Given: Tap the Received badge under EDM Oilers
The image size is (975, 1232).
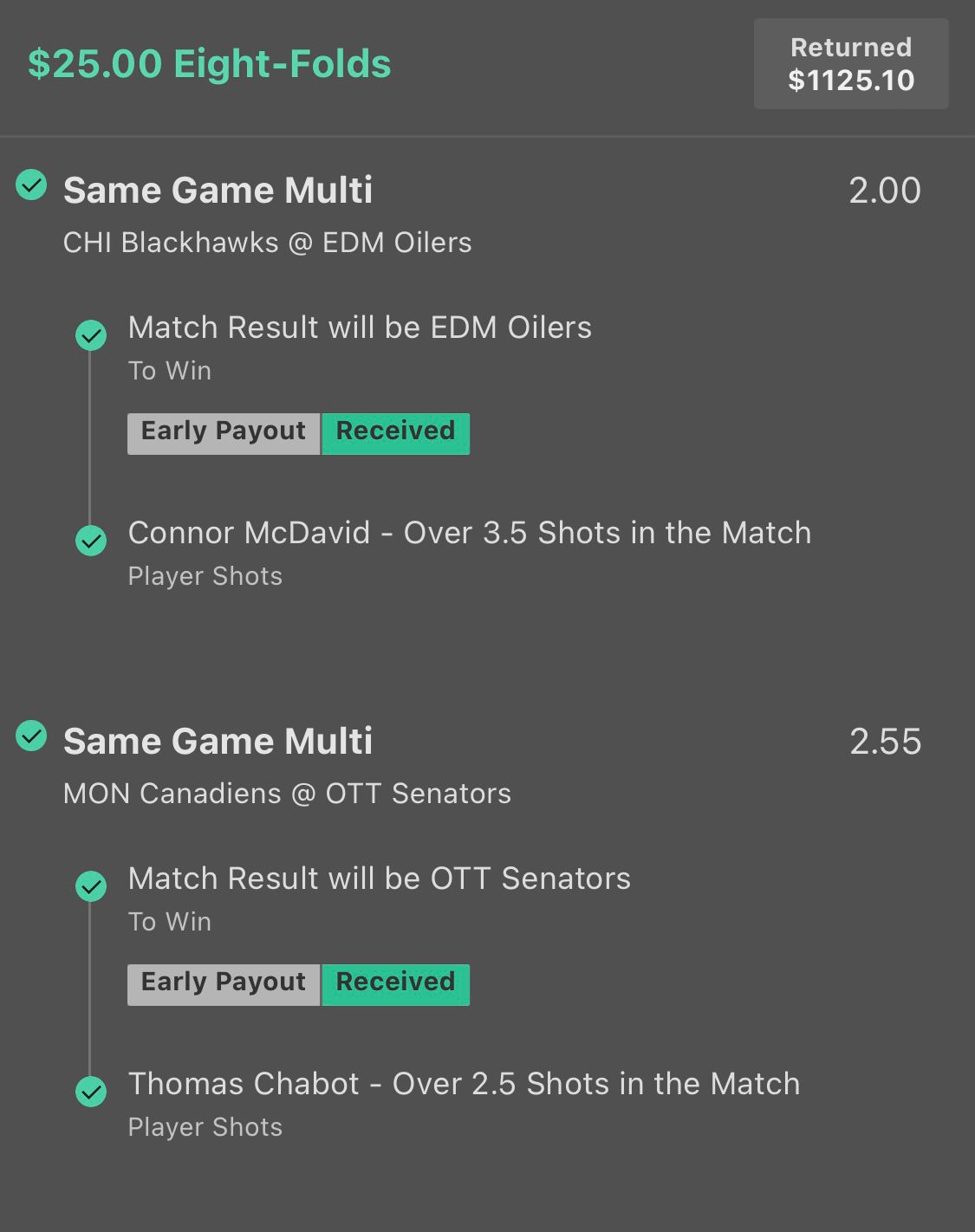Looking at the screenshot, I should point(395,433).
